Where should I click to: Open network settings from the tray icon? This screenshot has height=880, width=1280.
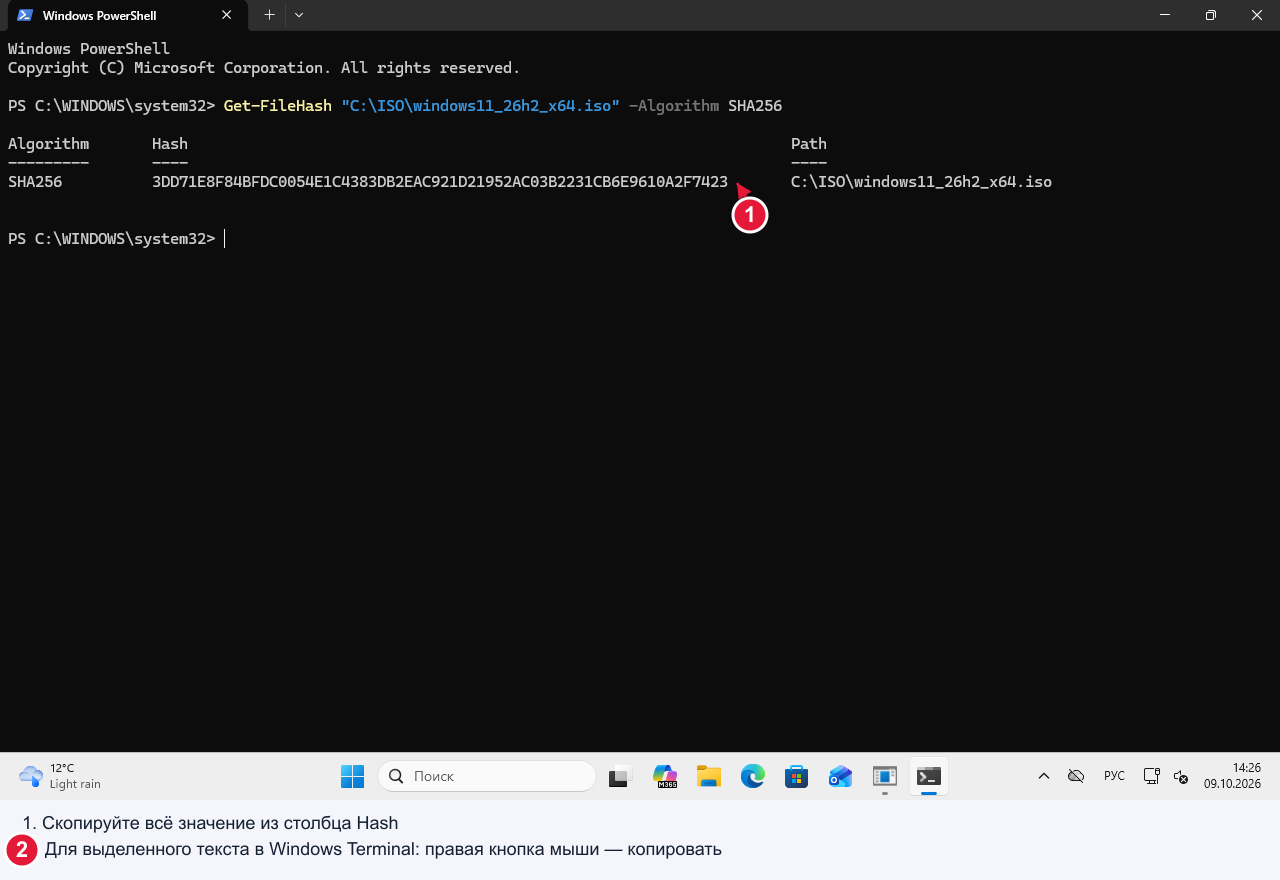click(1152, 776)
